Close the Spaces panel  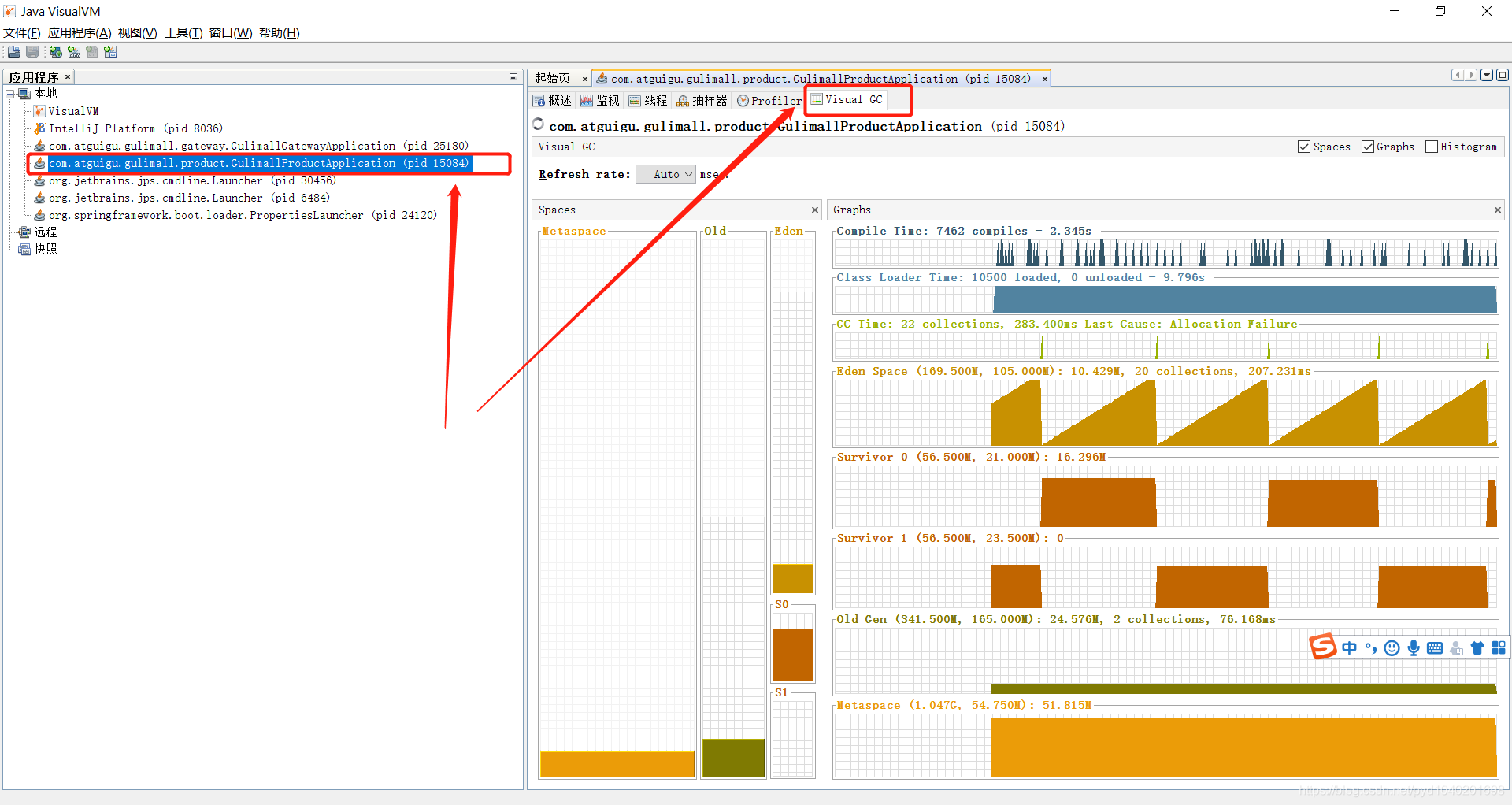(x=815, y=210)
